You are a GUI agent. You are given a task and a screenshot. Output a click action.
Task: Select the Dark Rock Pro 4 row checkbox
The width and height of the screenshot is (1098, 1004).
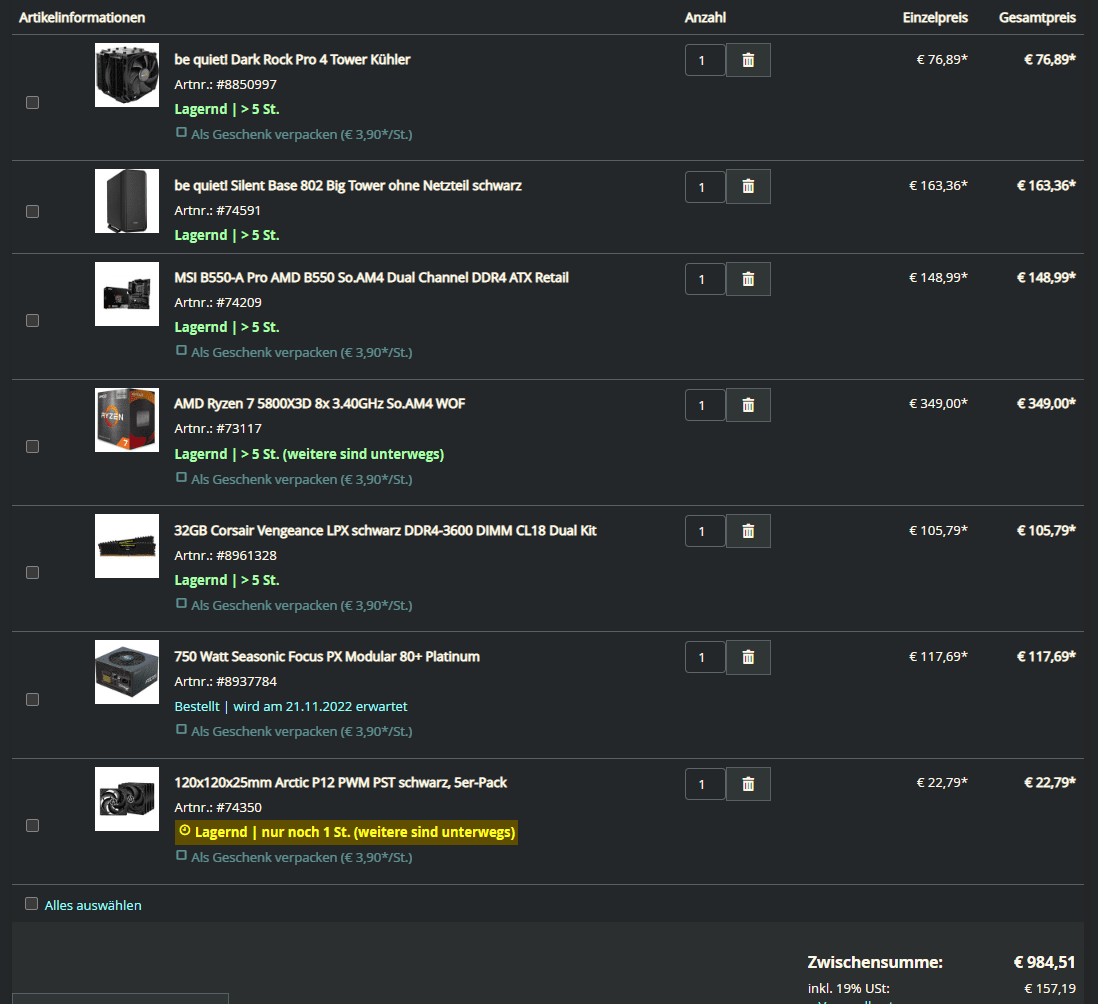tap(32, 102)
